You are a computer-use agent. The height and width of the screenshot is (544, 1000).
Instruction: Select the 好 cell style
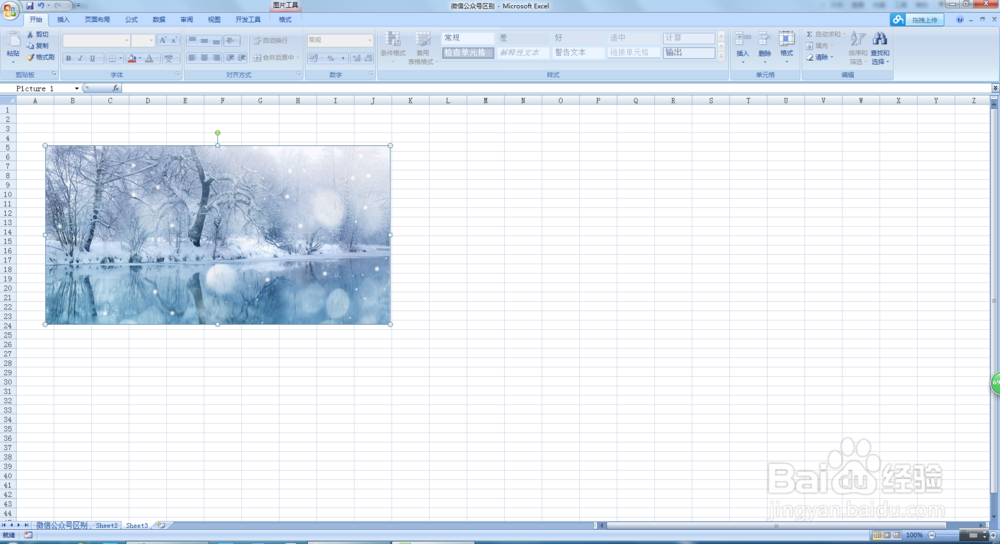click(577, 38)
